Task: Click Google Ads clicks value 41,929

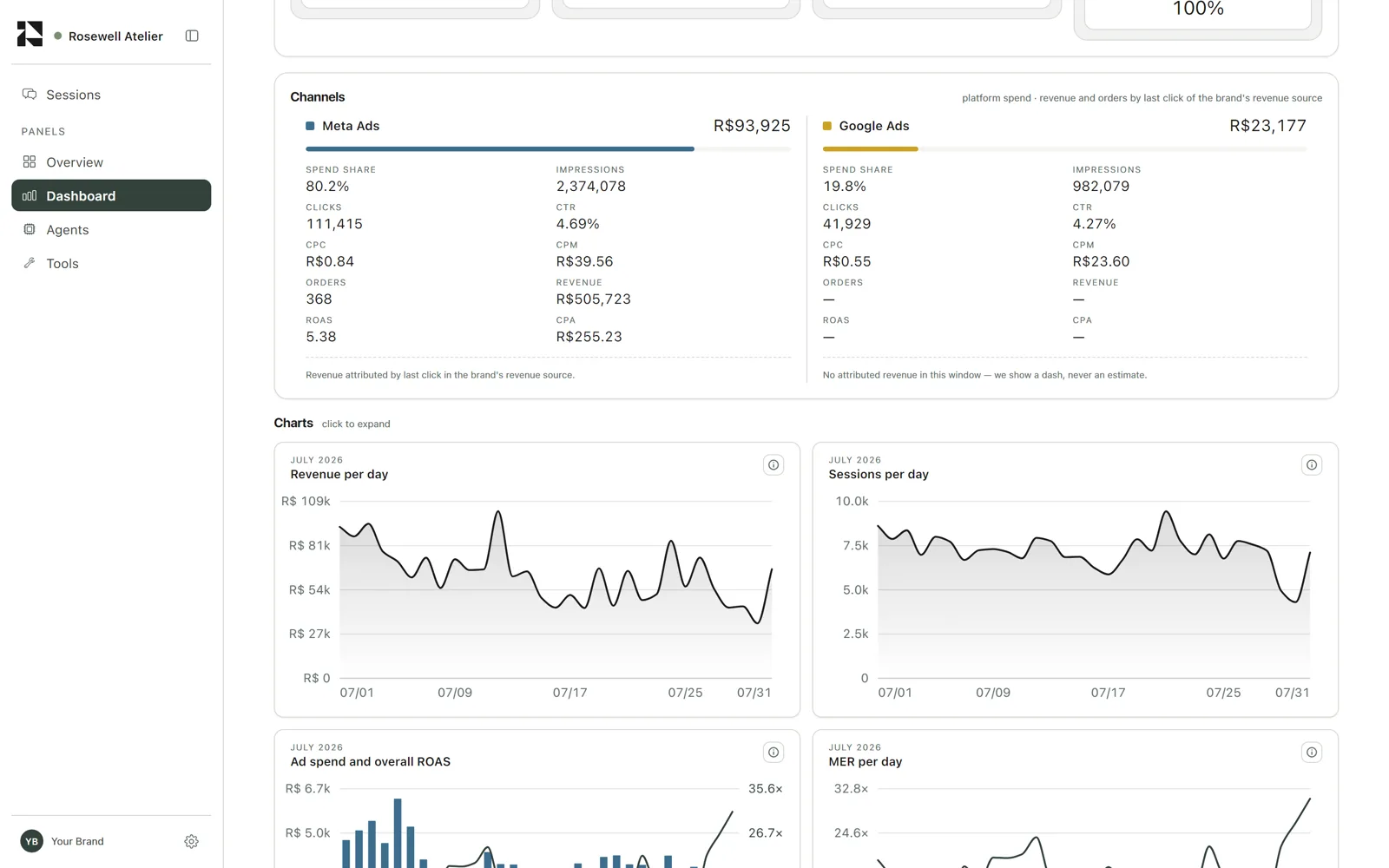Action: (x=847, y=224)
